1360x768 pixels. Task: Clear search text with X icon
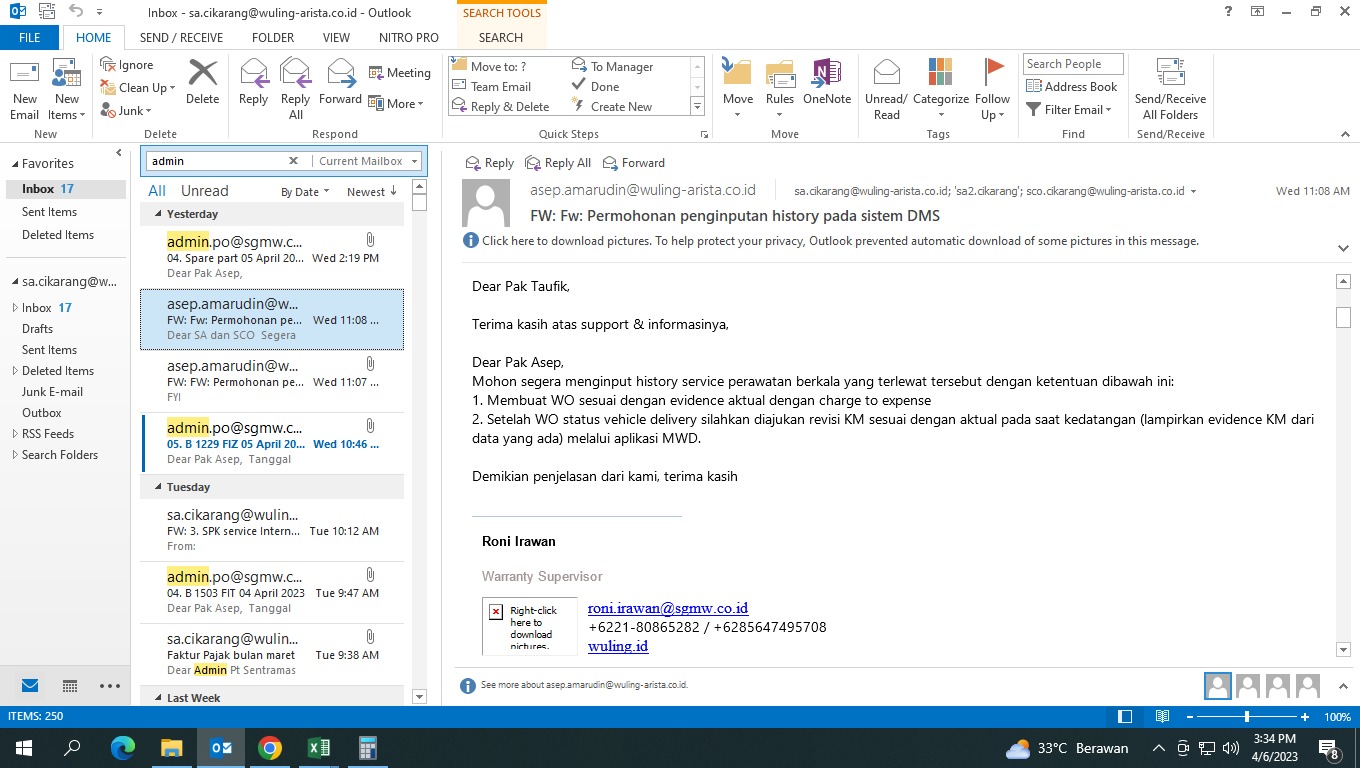coord(293,161)
